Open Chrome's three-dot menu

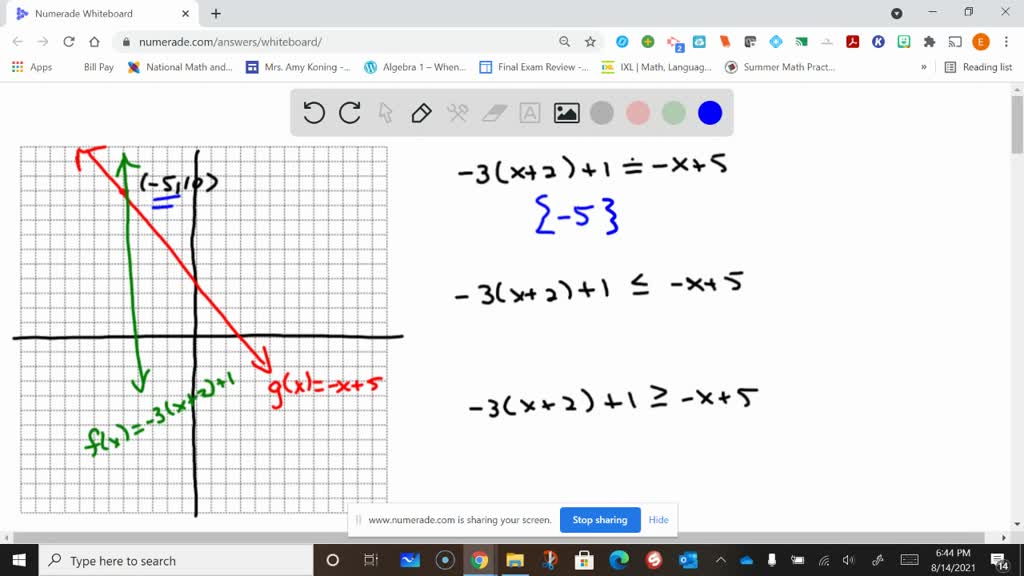pyautogui.click(x=1005, y=43)
